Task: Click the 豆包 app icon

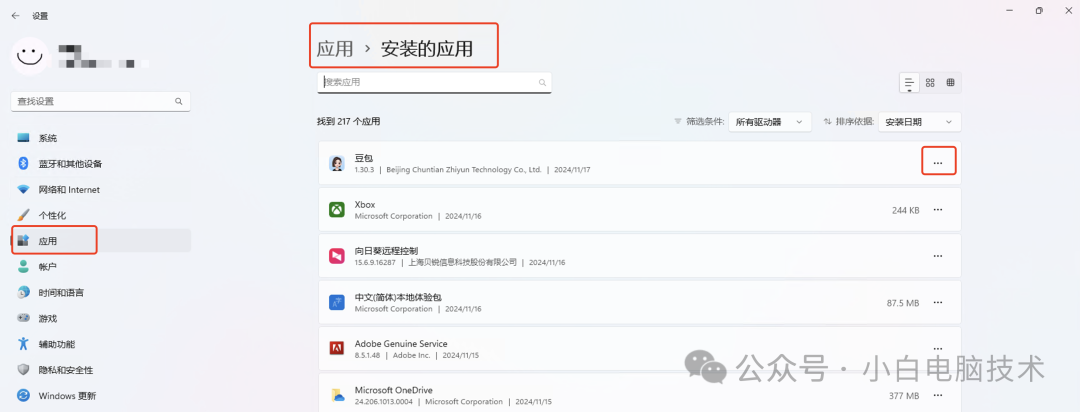Action: coord(337,163)
